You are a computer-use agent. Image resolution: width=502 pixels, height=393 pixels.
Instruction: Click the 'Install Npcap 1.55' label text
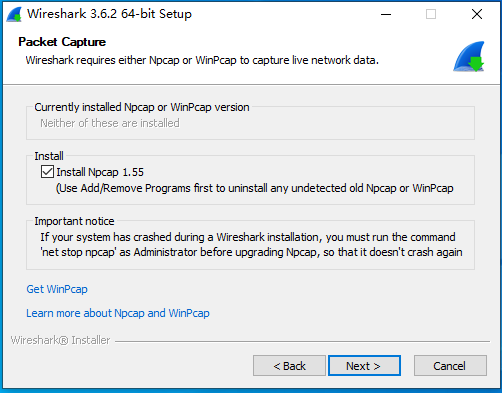[x=100, y=172]
